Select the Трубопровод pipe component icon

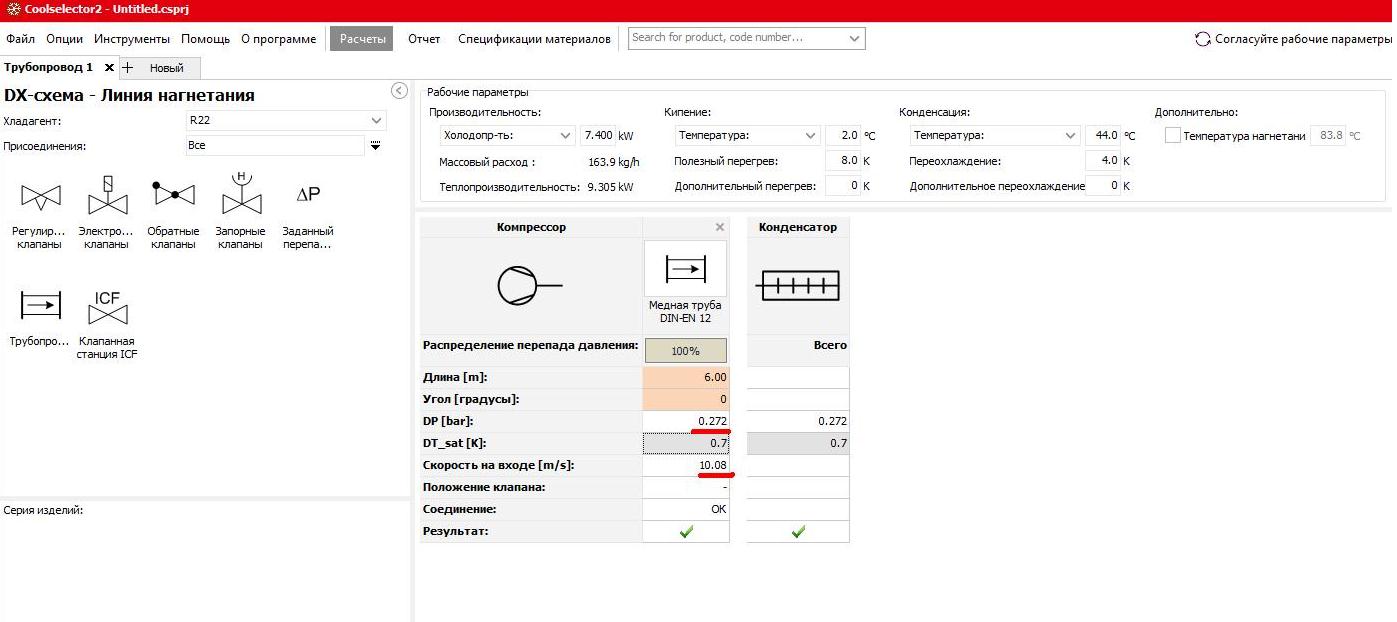click(x=40, y=304)
